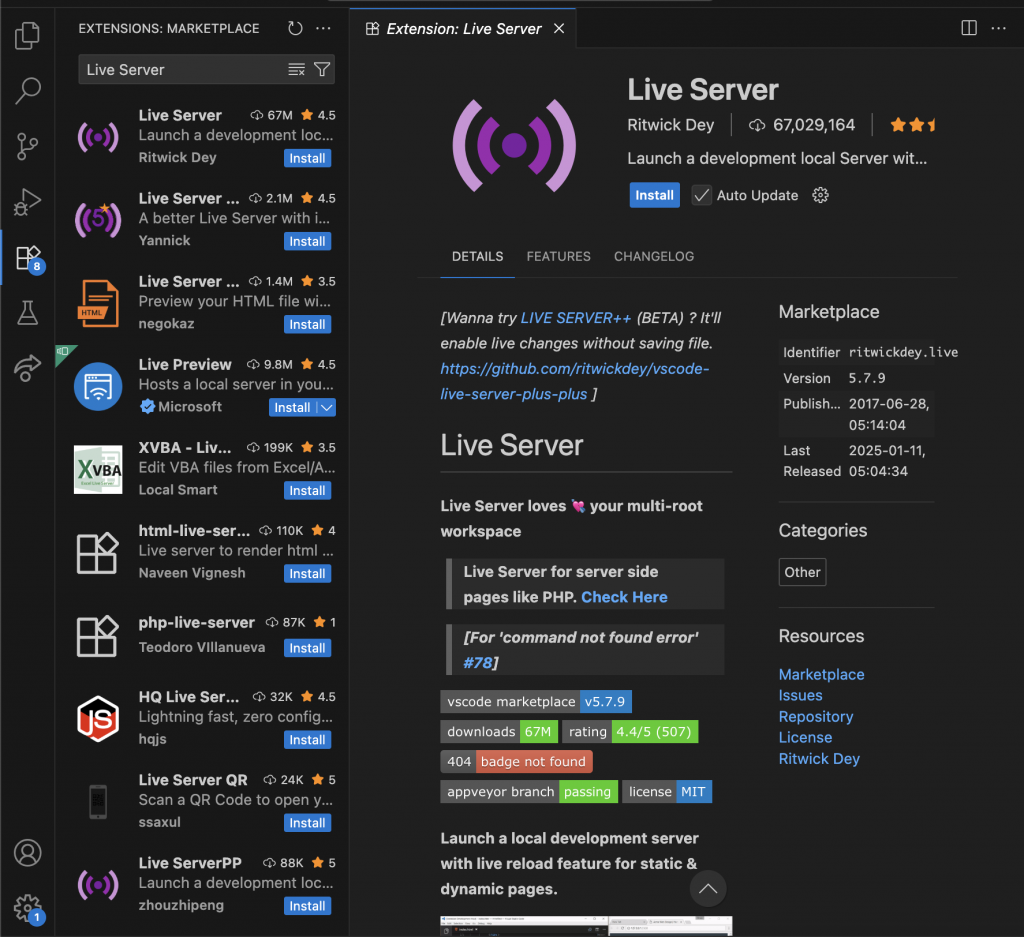Open the Ritwick Dey resource link
Screen dimensions: 1024x937
(819, 759)
